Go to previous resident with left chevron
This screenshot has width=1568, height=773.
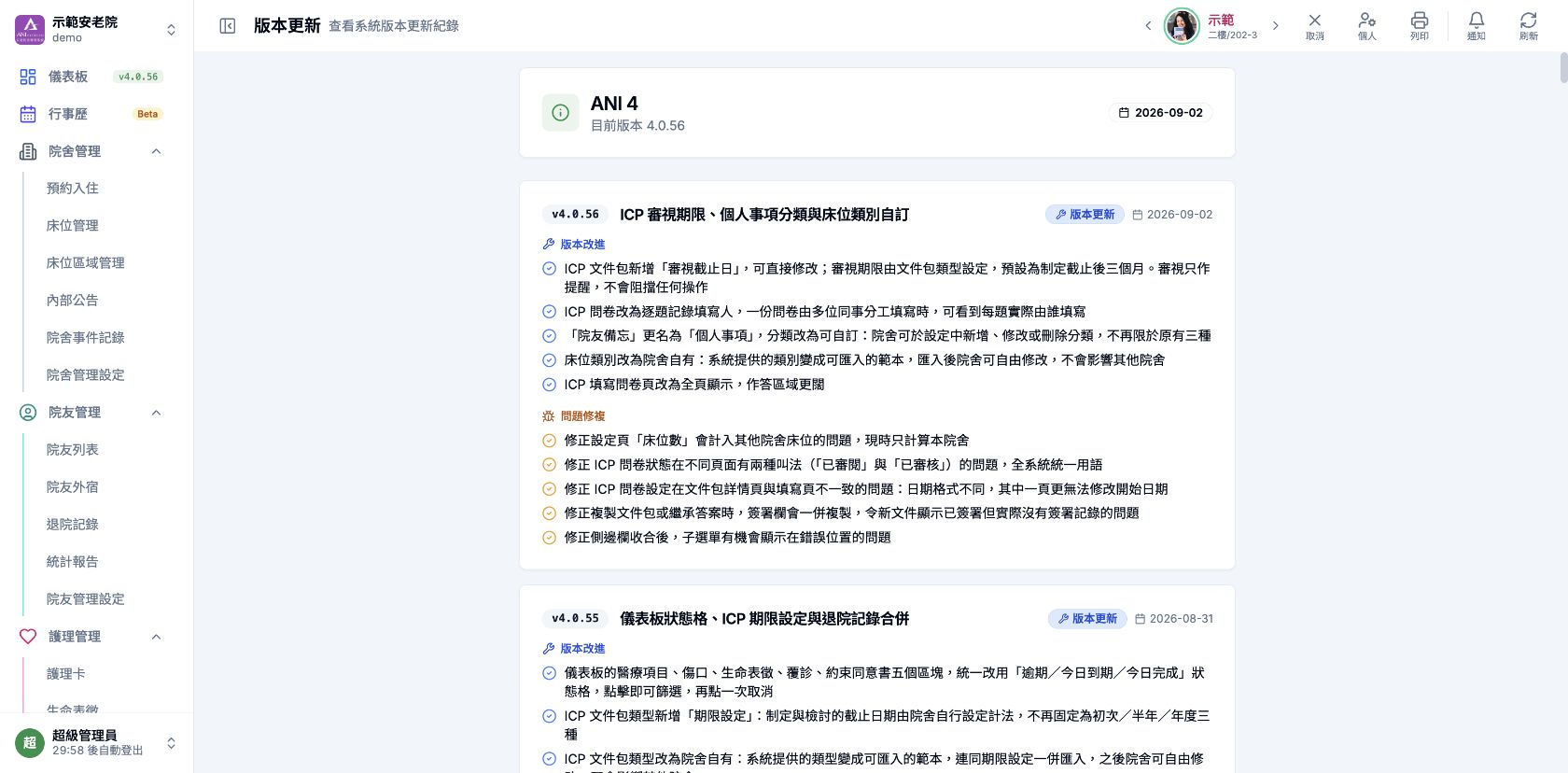[x=1148, y=26]
